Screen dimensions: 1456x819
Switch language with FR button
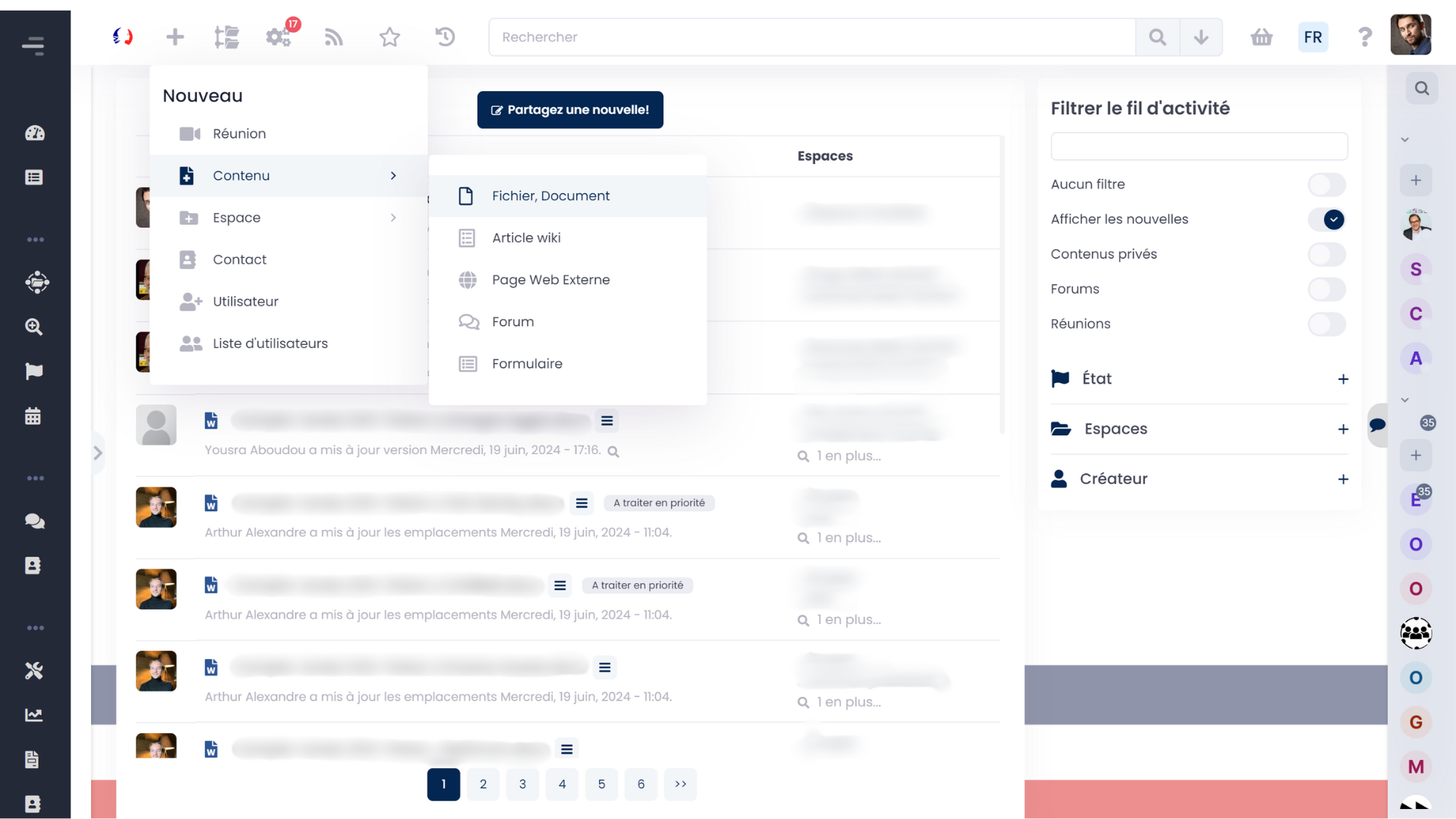[1313, 37]
